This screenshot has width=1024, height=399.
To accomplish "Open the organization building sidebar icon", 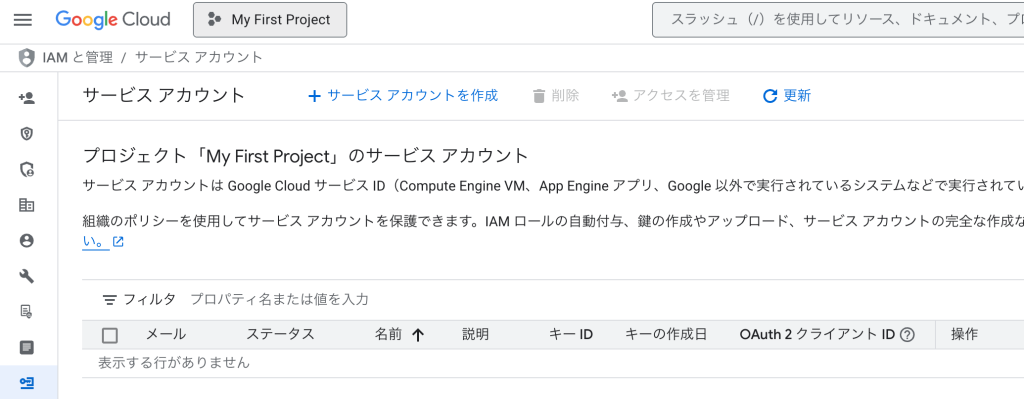I will click(27, 205).
